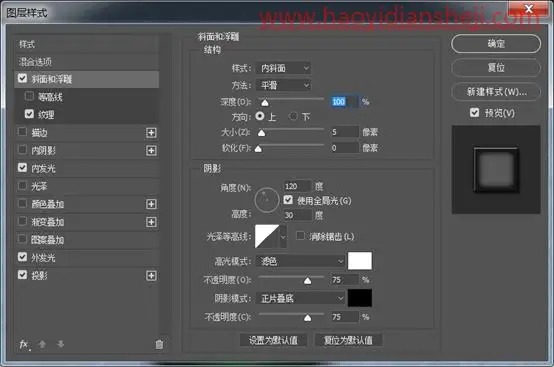Enable the 图案叠加 checkbox
Viewport: 554px width, 367px height.
coord(22,239)
